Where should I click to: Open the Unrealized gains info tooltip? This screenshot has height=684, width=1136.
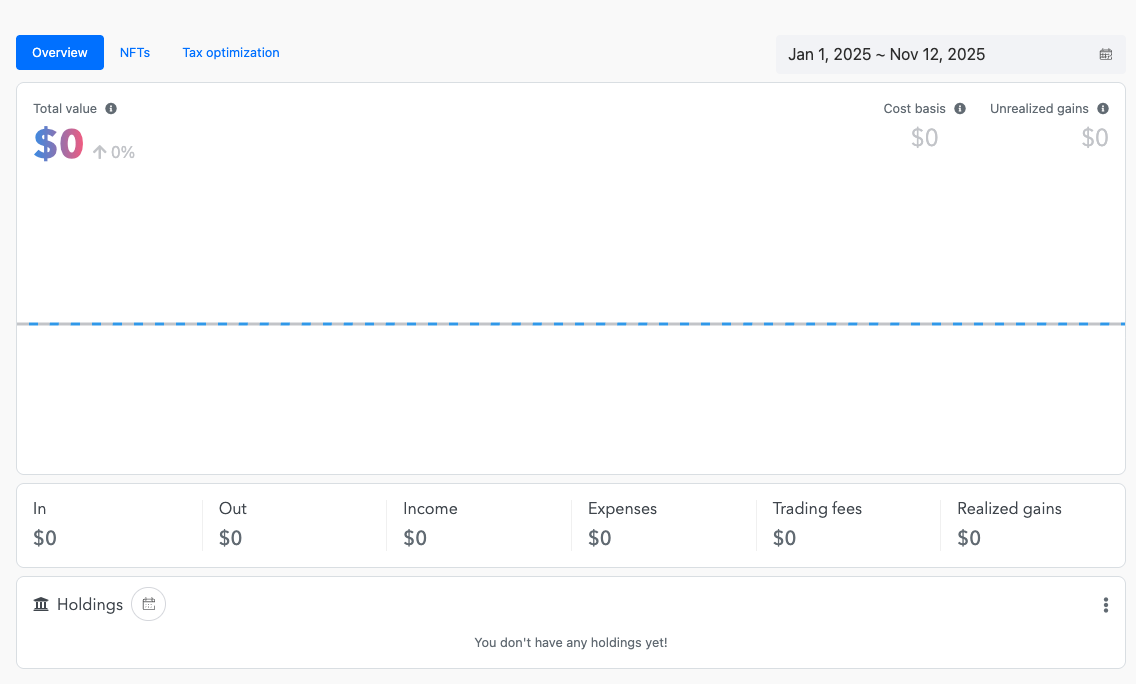[1103, 108]
